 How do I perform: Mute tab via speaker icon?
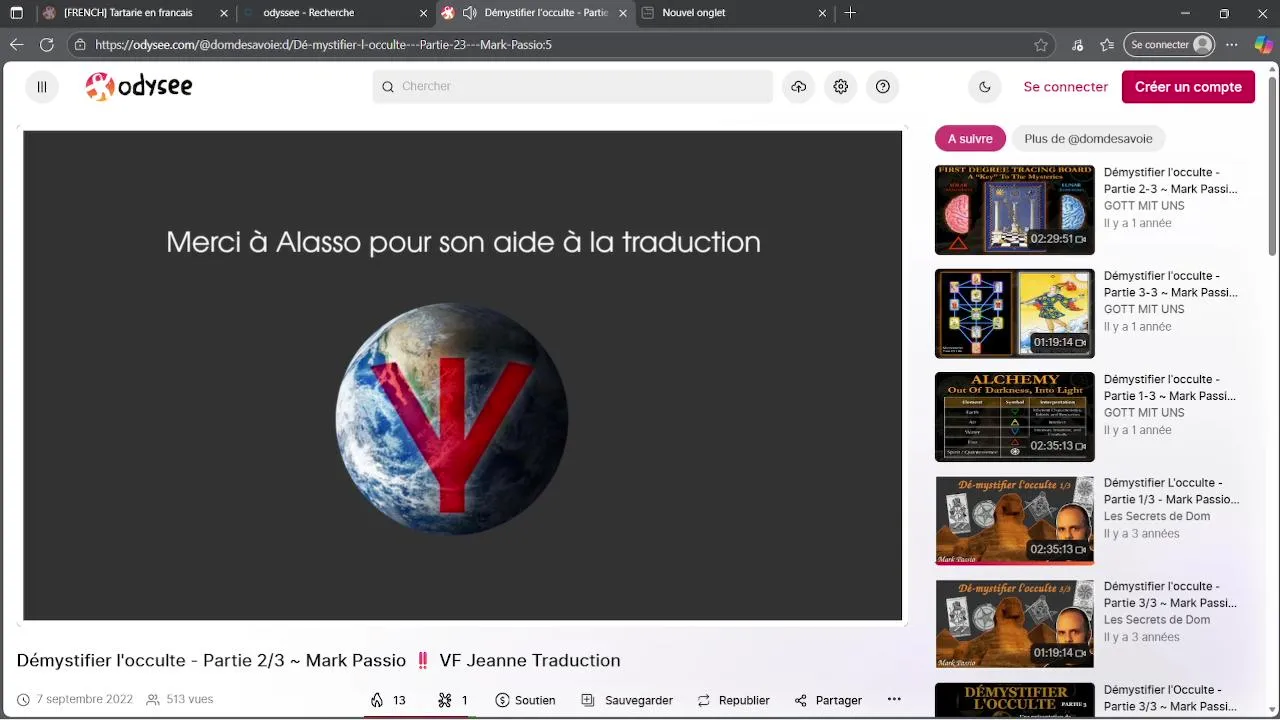(x=469, y=13)
